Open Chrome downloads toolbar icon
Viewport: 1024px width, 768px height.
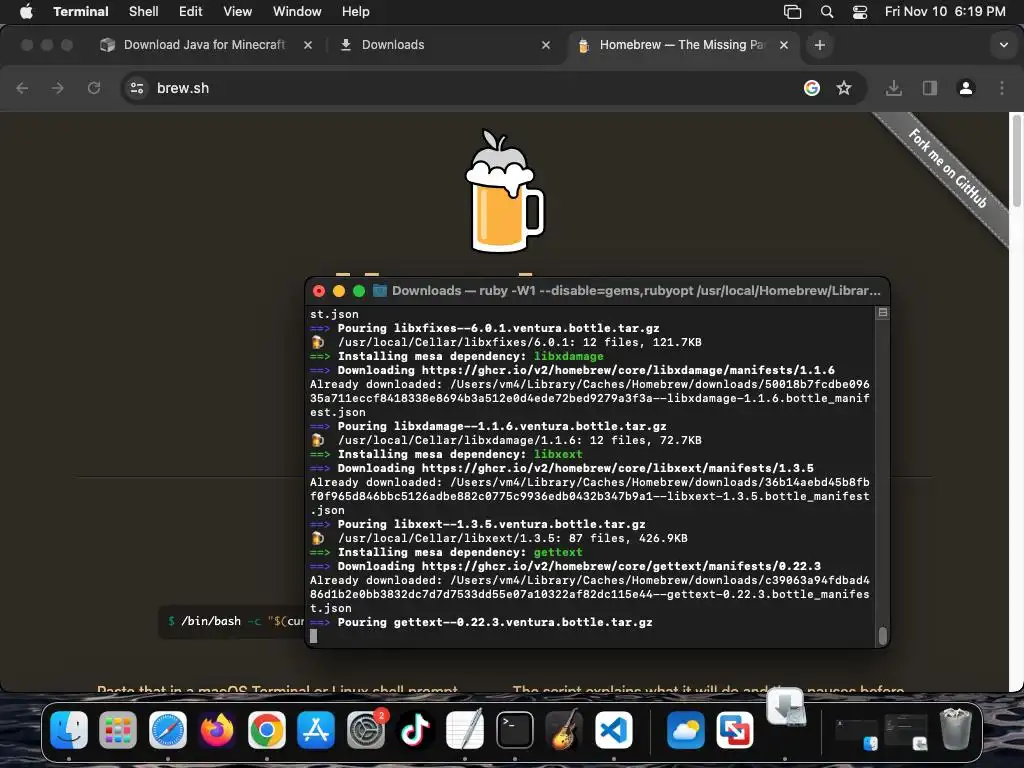(x=893, y=88)
